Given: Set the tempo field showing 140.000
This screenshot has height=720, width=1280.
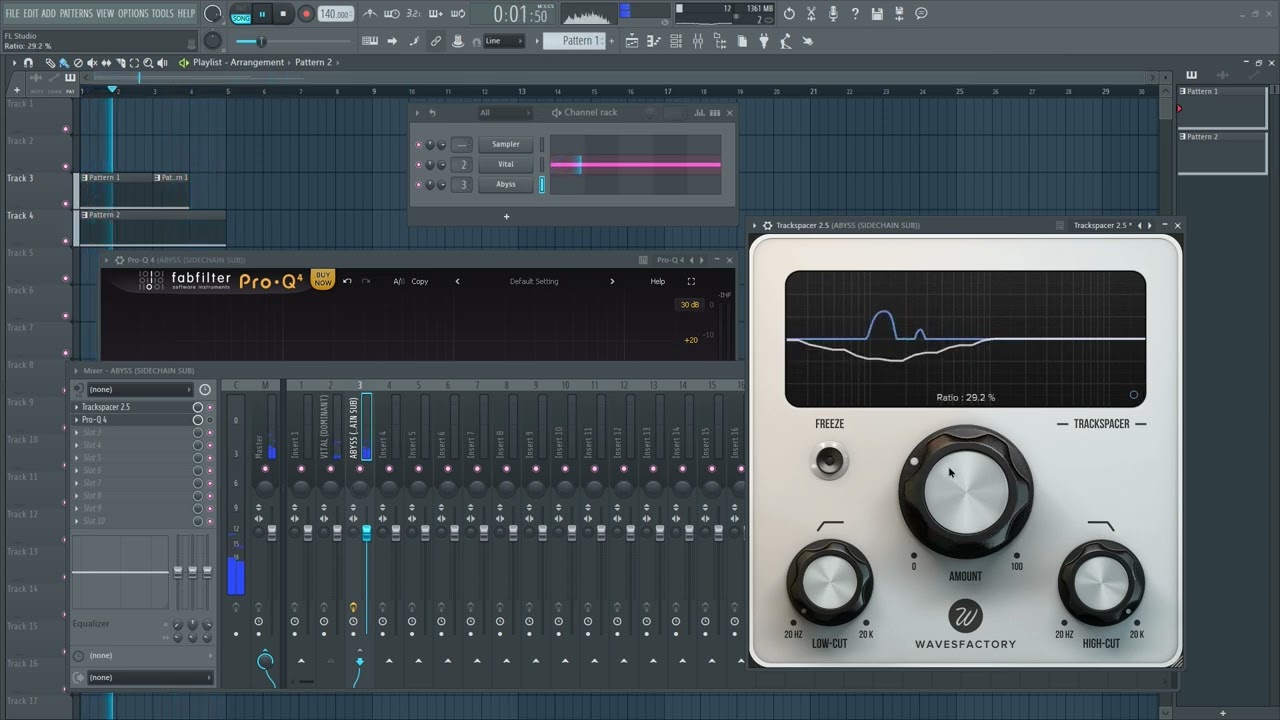Looking at the screenshot, I should coord(335,15).
